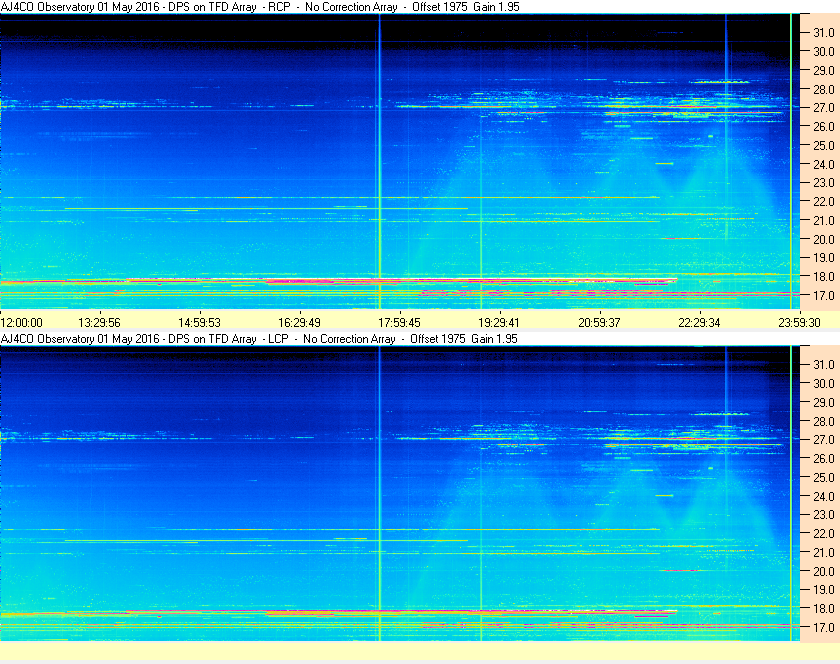
Task: Pick the 29.0 frequency label in LCP panel
Action: click(x=824, y=402)
